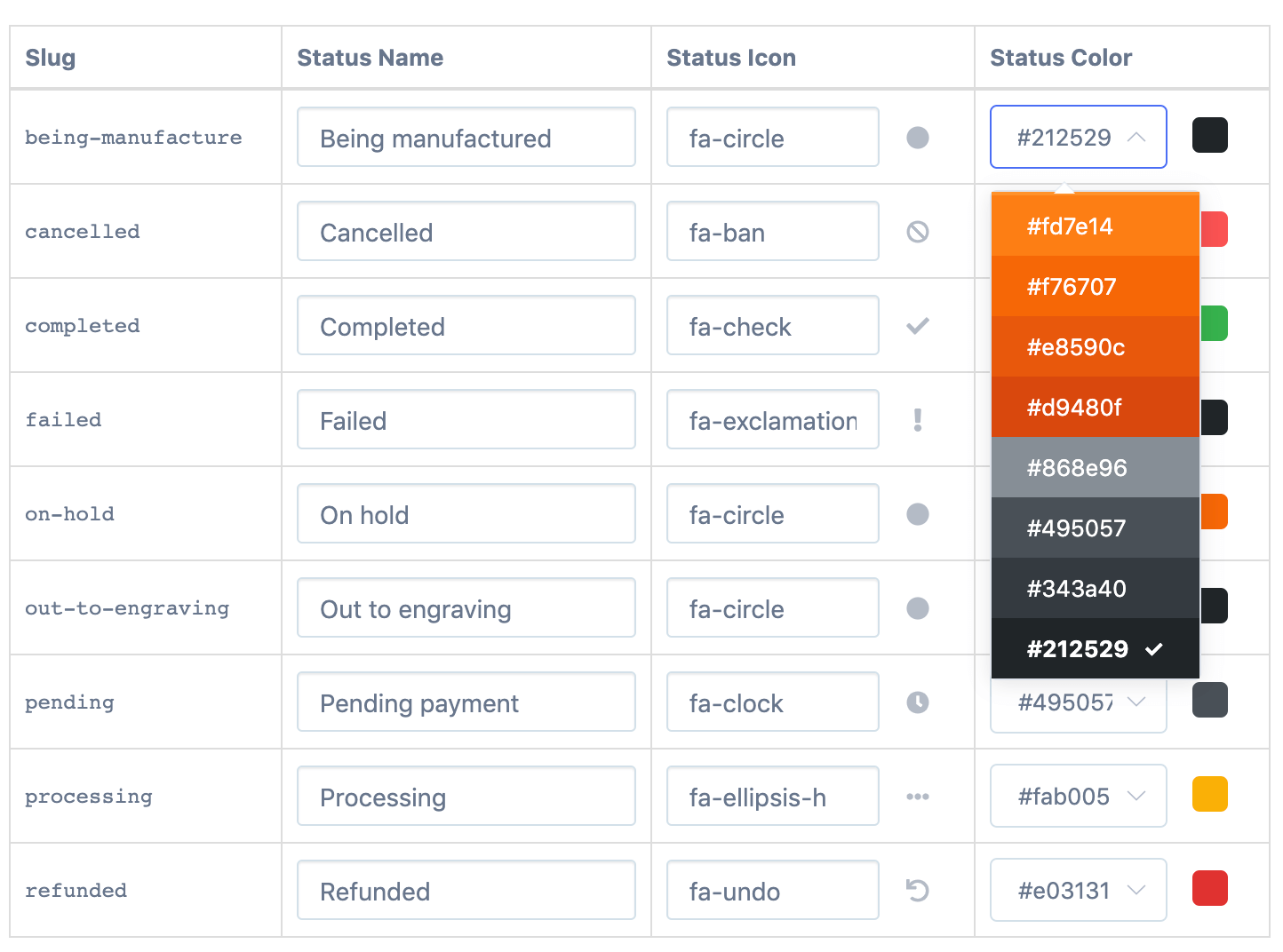
Task: Select the checked #212529 option
Action: [x=1095, y=649]
